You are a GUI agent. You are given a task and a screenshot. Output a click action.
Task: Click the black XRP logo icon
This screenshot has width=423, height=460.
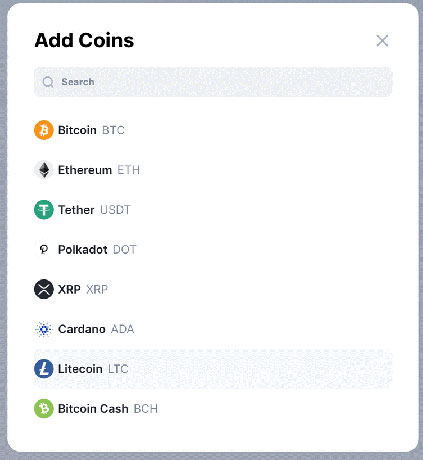44,289
